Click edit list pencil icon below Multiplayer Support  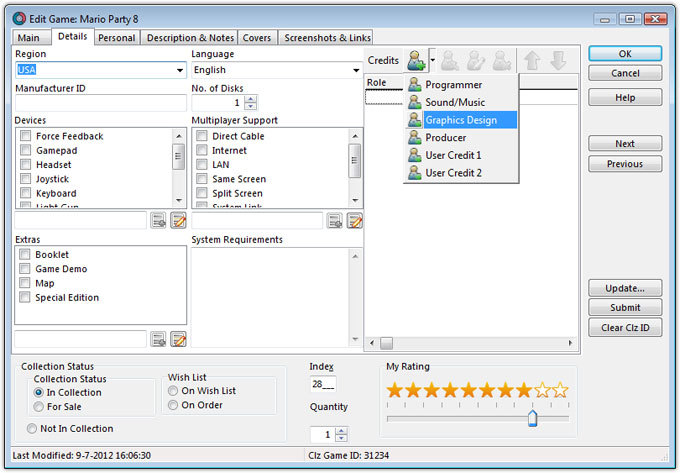[x=355, y=221]
